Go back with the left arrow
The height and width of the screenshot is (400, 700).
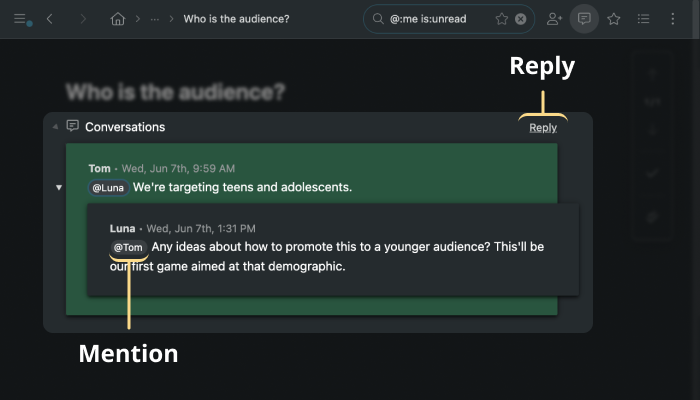(50, 19)
